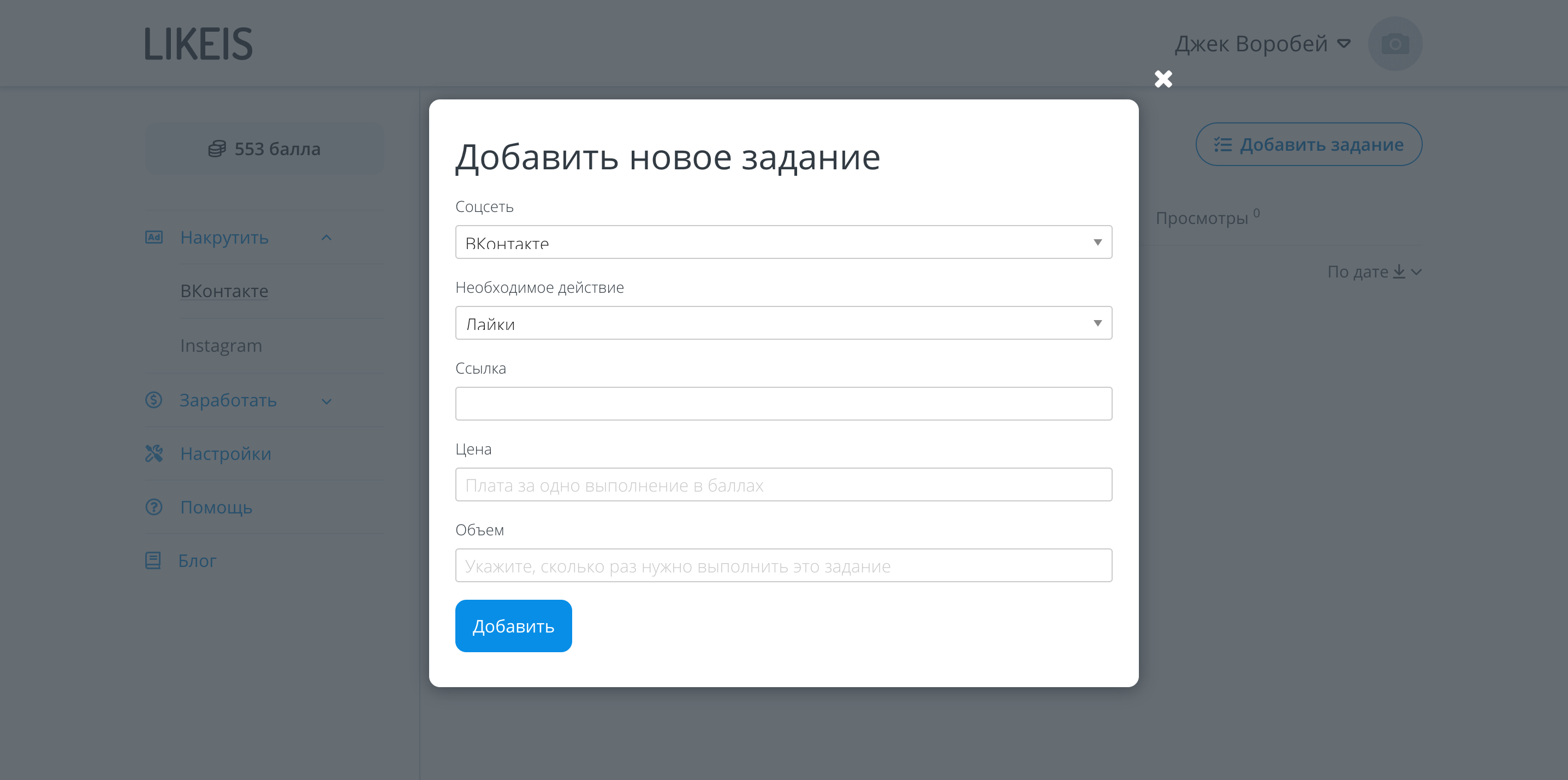This screenshot has height=780, width=1568.
Task: Expand the Заработать menu section
Action: [326, 401]
